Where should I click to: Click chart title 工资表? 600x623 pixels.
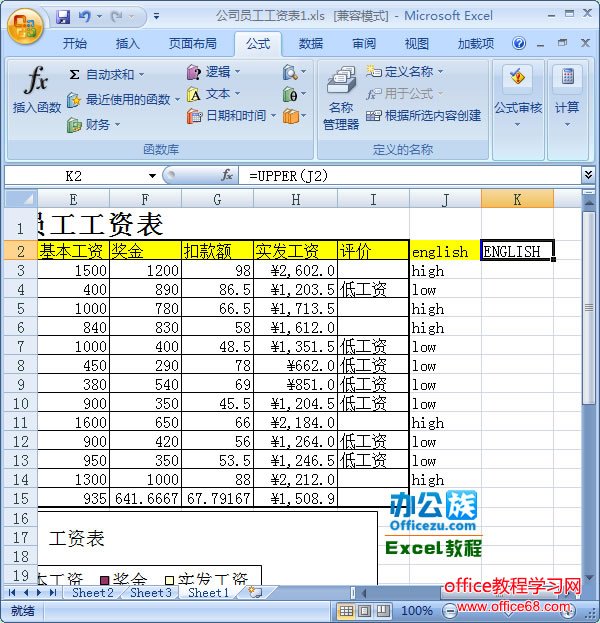76,539
